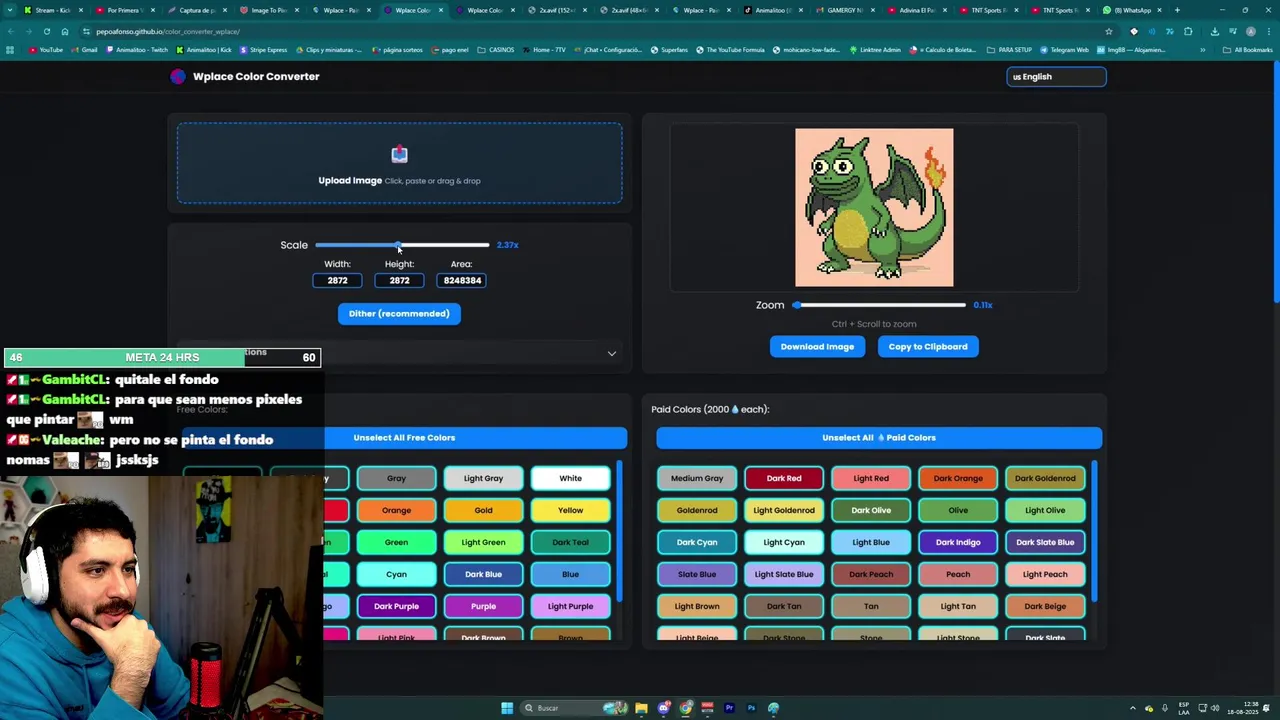Image resolution: width=1280 pixels, height=720 pixels.
Task: Open the PARA SETUP bookmark folder
Action: (x=1009, y=49)
